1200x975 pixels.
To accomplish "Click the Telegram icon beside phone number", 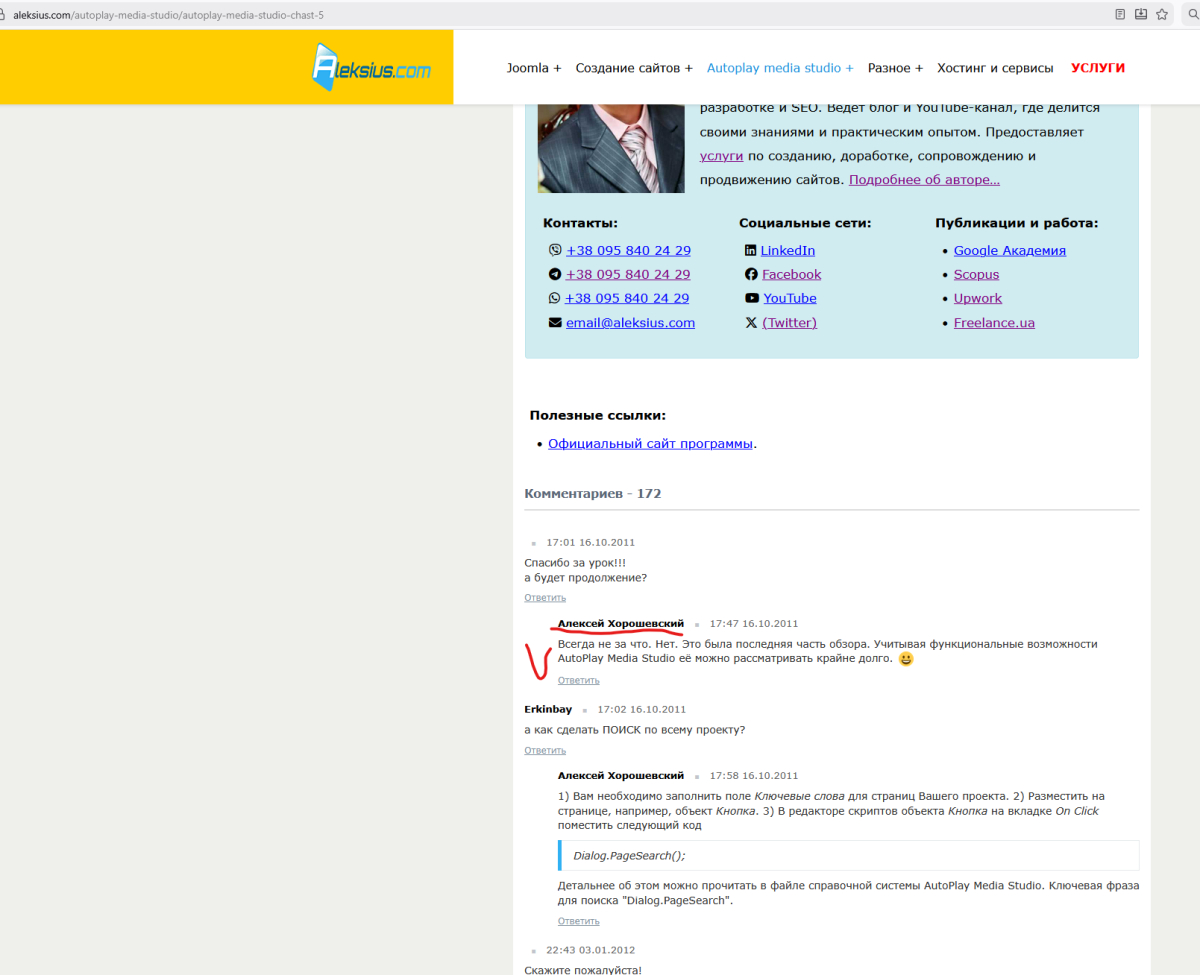I will (x=555, y=275).
